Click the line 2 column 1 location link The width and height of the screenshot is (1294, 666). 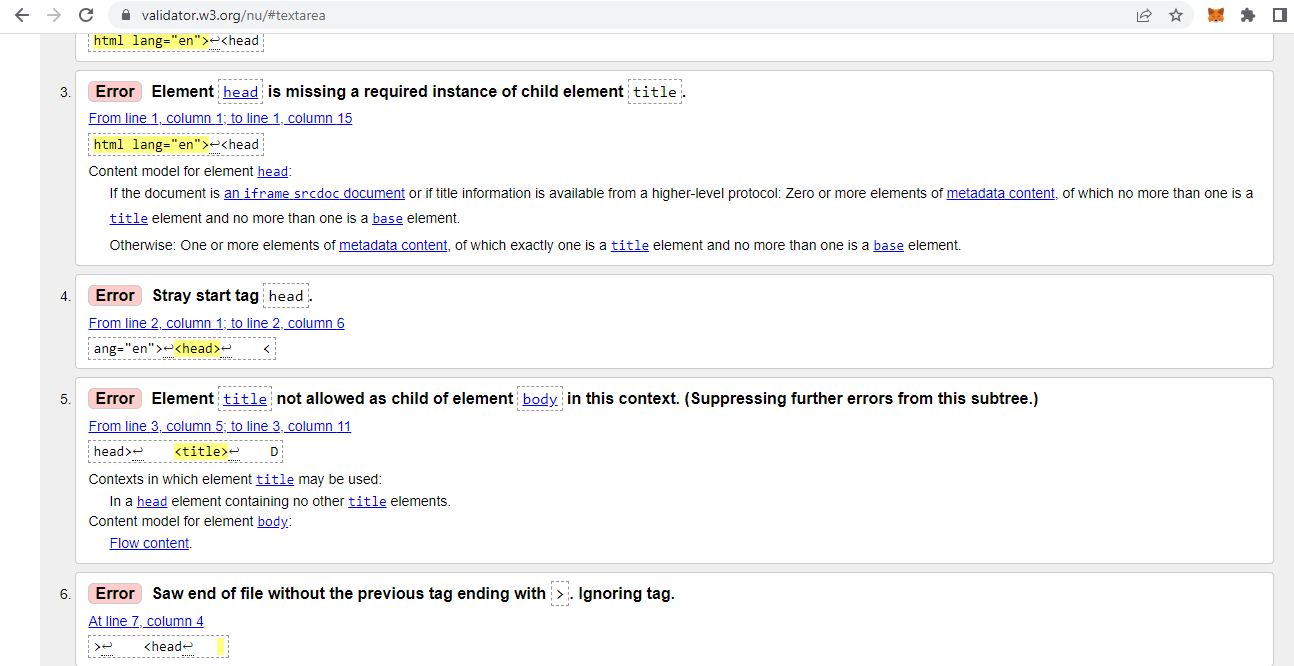(216, 322)
